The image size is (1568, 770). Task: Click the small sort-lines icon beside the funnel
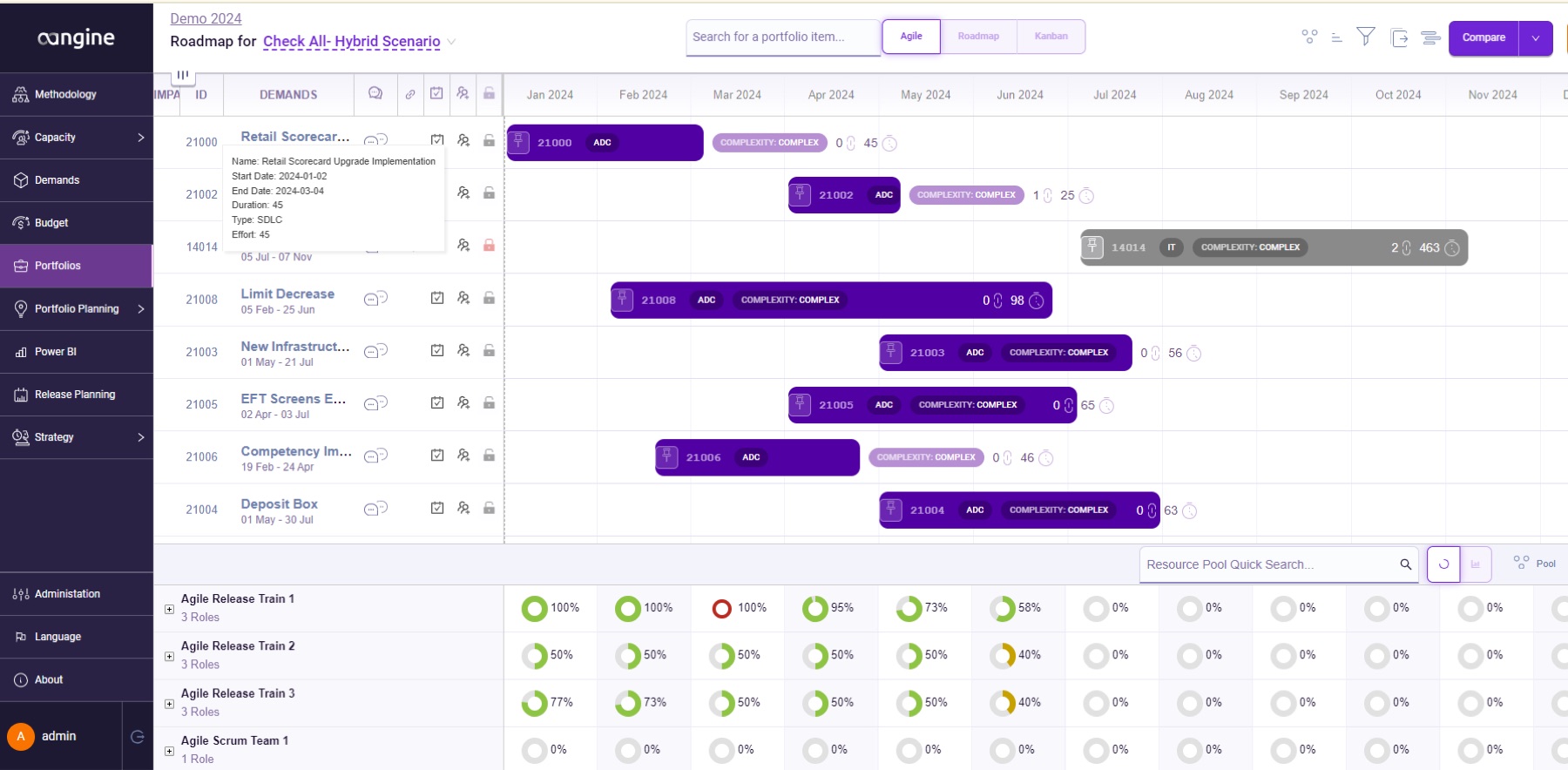[x=1336, y=37]
